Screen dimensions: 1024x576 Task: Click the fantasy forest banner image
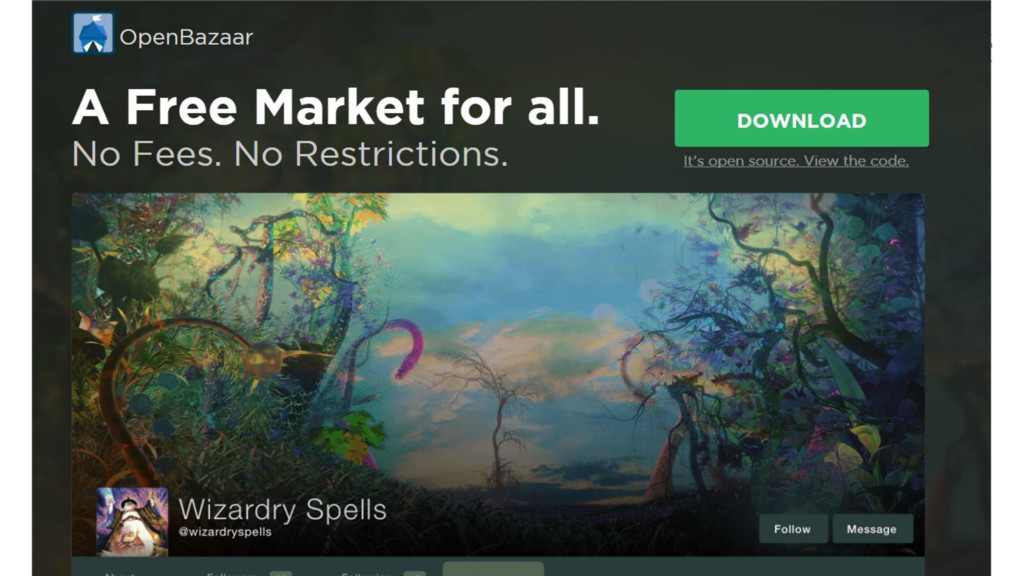pyautogui.click(x=498, y=340)
